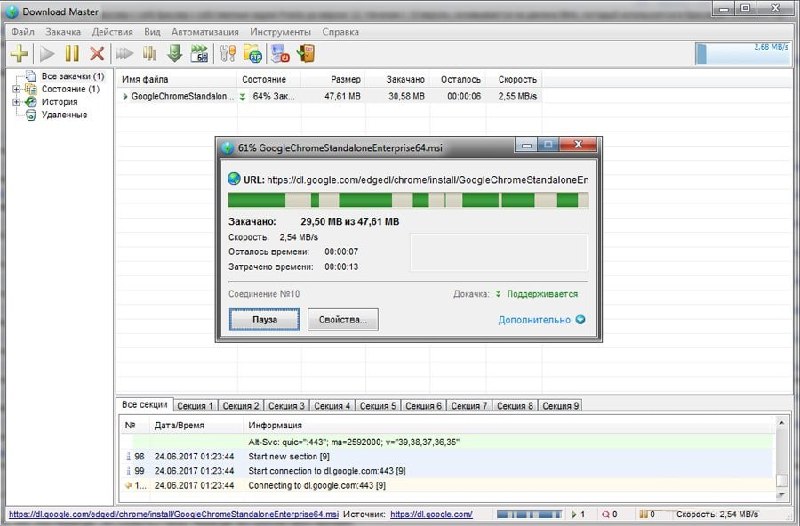This screenshot has width=800, height=526.
Task: Click the log panel scroll-up arrow
Action: tap(781, 423)
